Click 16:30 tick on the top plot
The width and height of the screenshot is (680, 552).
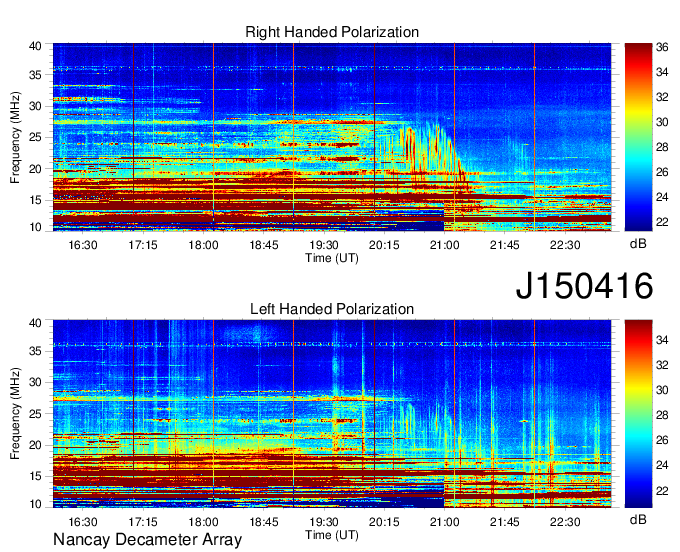83,245
